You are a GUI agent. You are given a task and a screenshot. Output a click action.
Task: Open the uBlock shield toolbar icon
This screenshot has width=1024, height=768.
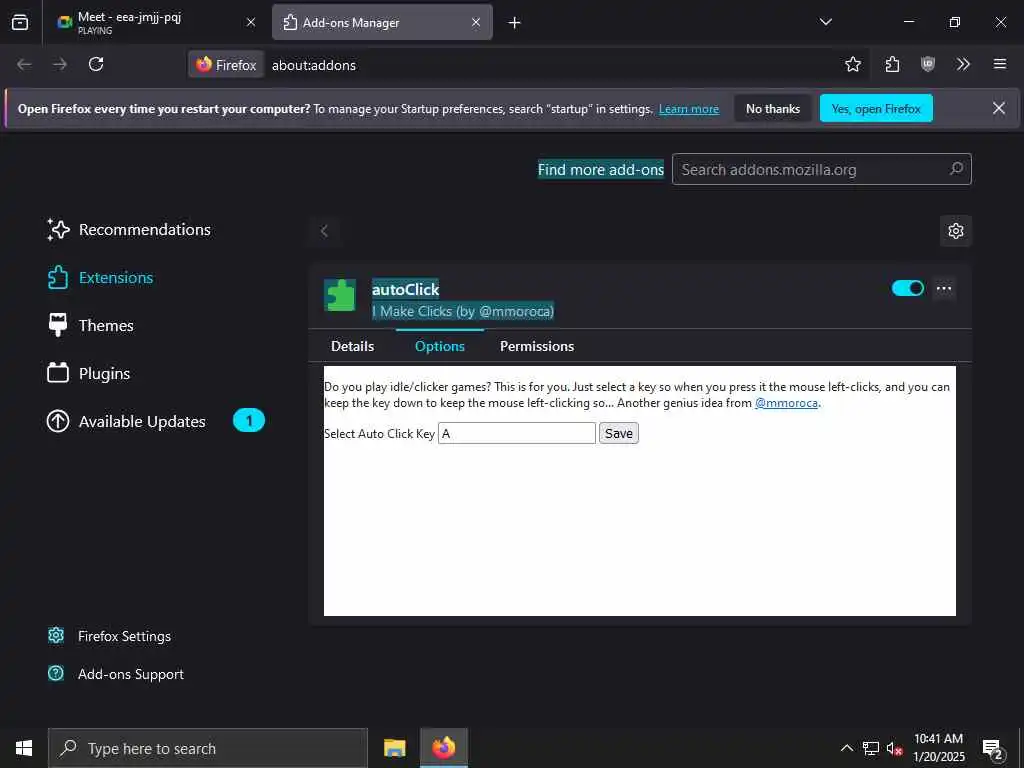(x=928, y=64)
